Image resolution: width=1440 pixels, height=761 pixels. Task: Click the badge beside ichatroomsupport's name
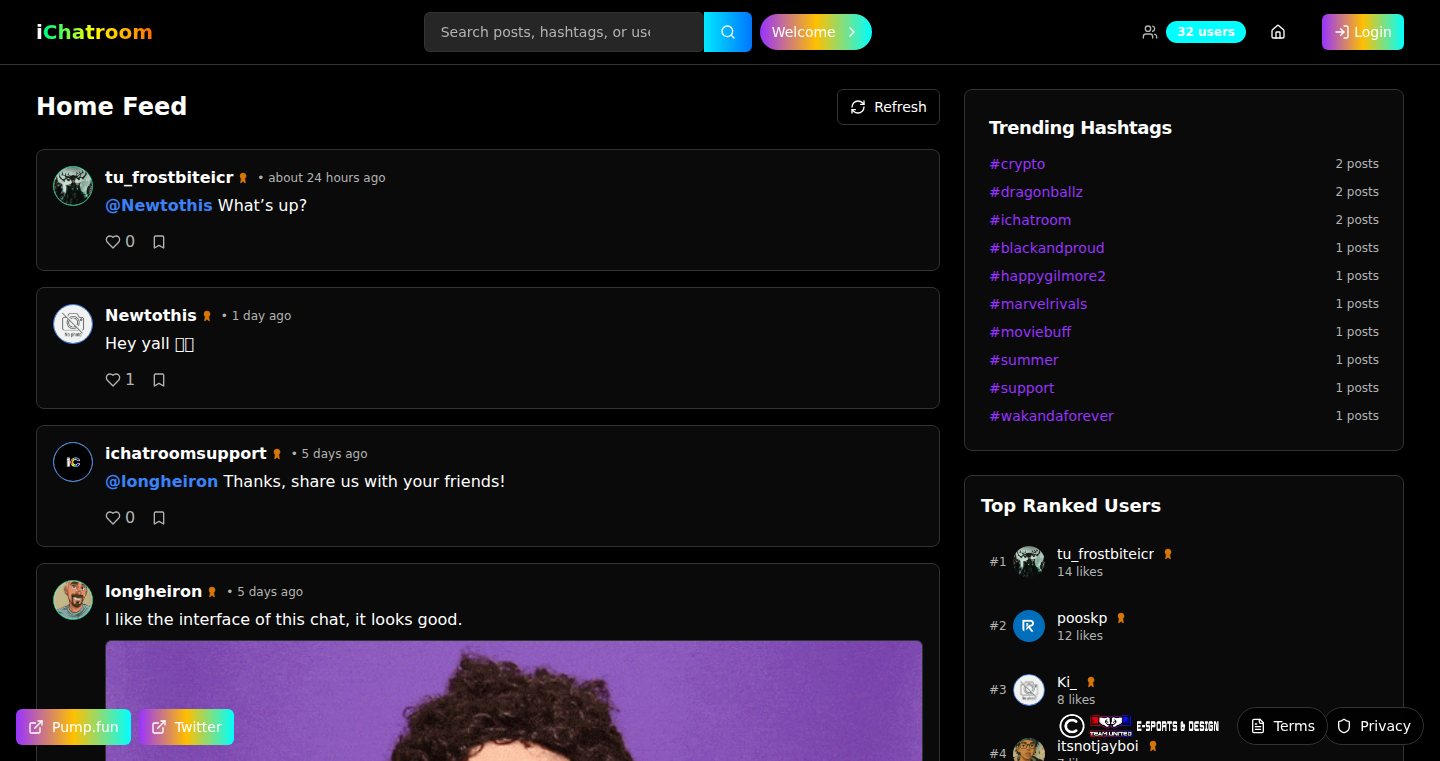pos(277,454)
